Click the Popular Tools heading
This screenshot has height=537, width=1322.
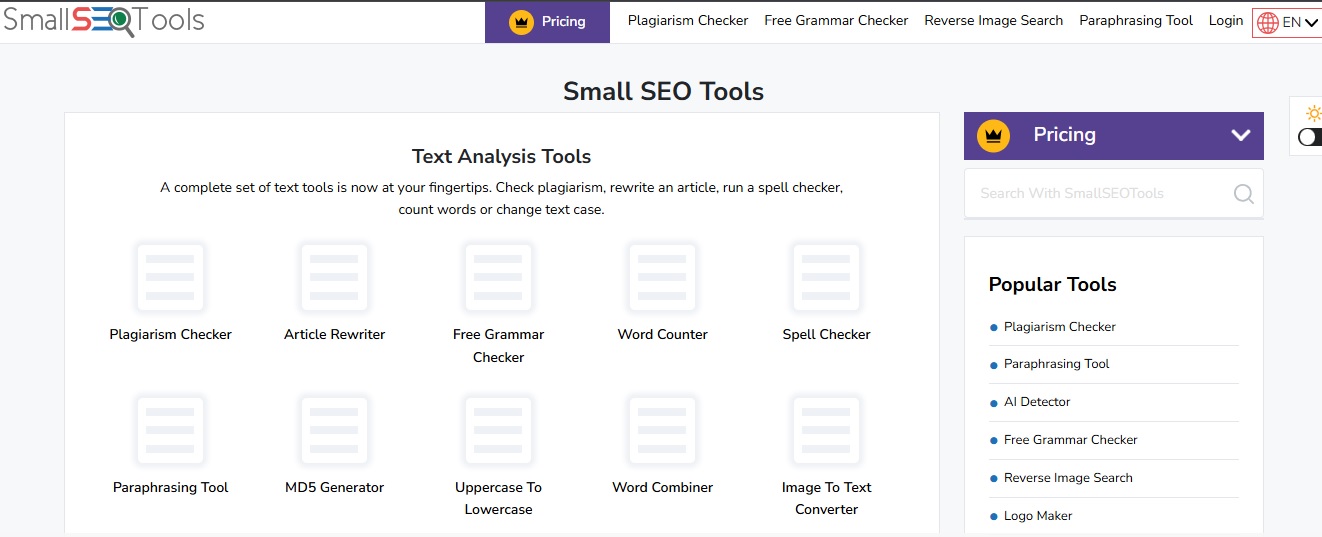tap(1052, 284)
